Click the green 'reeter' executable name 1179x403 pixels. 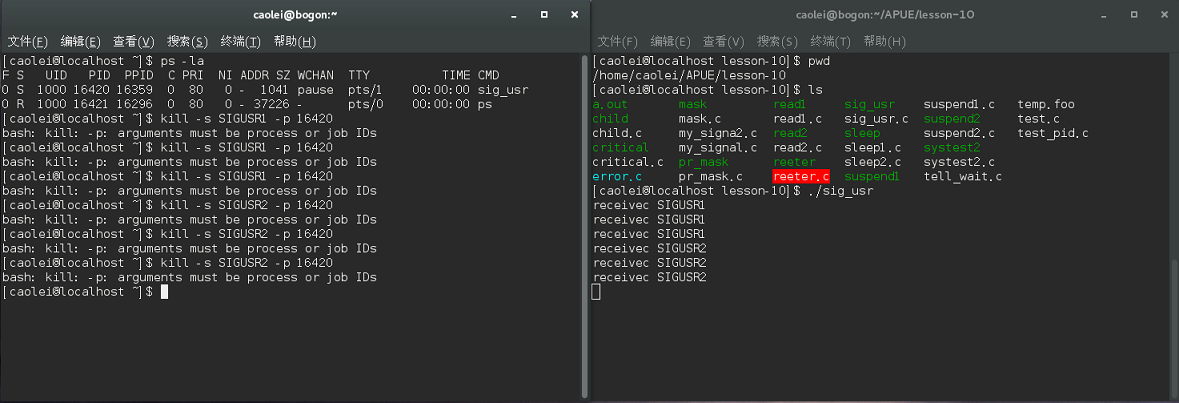click(794, 162)
